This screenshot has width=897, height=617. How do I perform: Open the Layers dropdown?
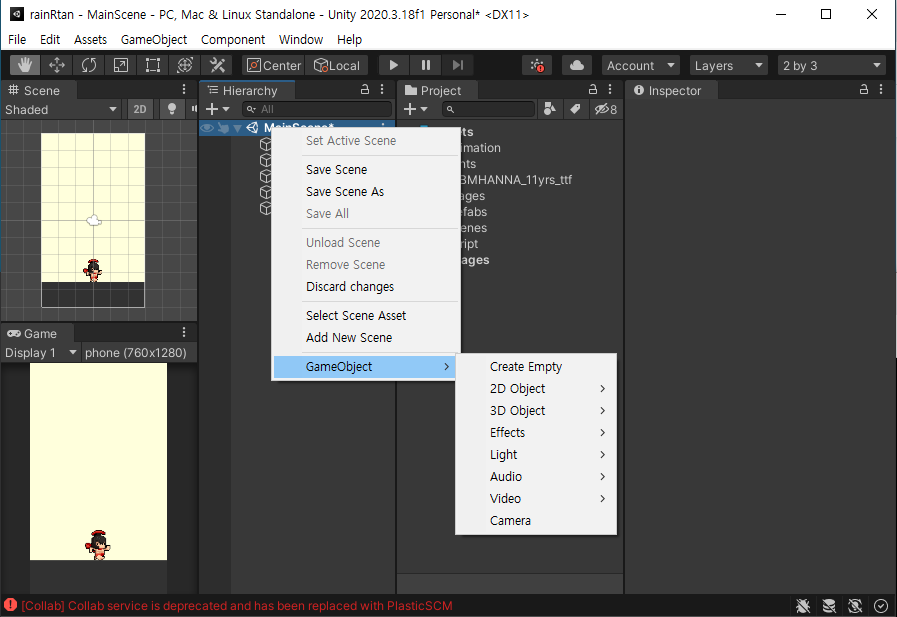[728, 65]
